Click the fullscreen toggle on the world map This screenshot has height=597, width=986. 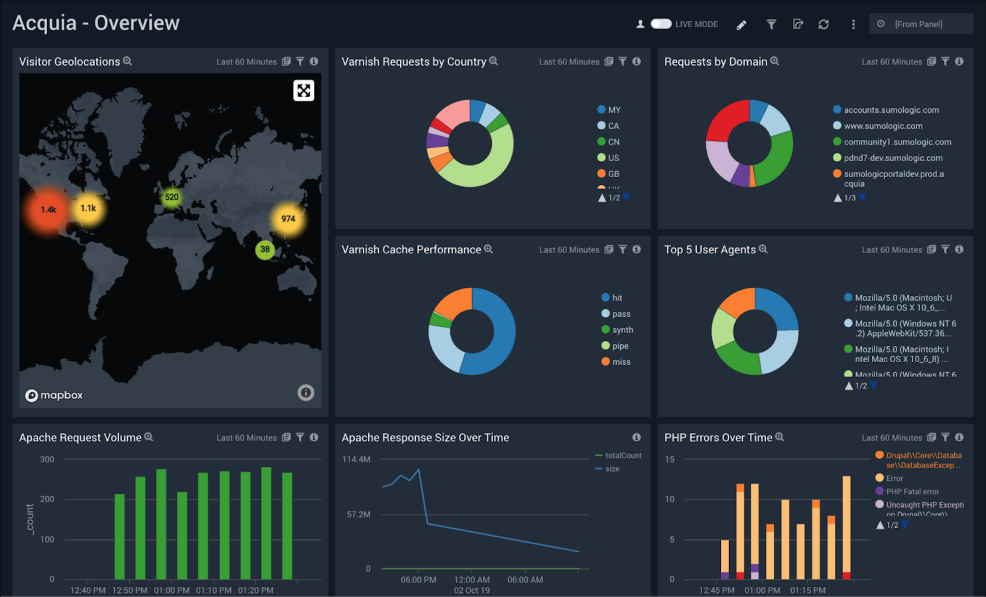point(303,90)
